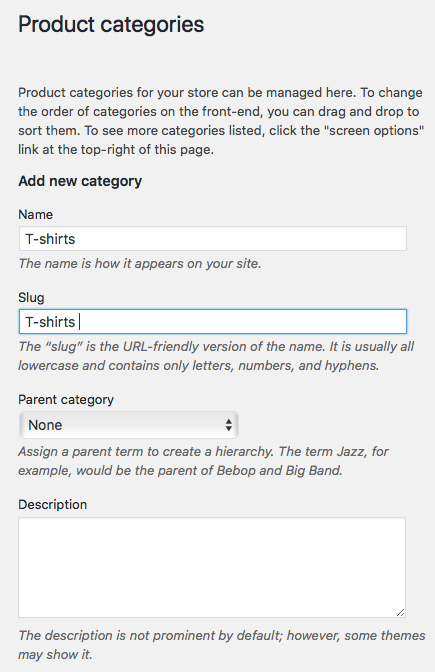The height and width of the screenshot is (672, 435).
Task: Select the "None" value in Parent category
Action: [45, 425]
